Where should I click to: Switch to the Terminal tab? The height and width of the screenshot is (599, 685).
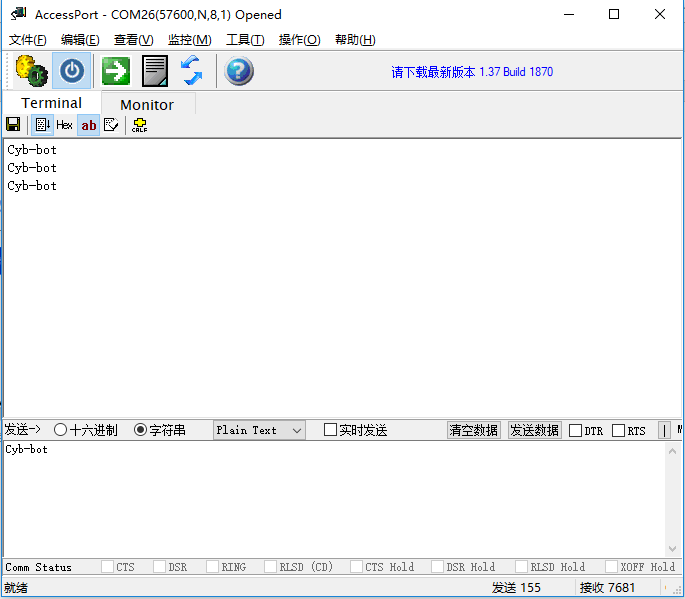(52, 103)
